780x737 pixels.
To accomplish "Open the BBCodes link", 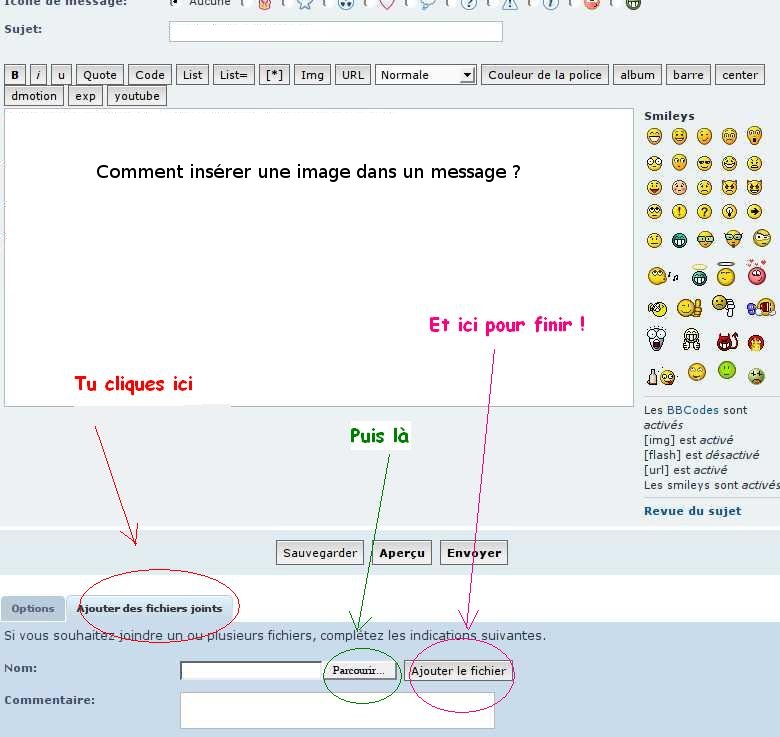I will point(692,410).
